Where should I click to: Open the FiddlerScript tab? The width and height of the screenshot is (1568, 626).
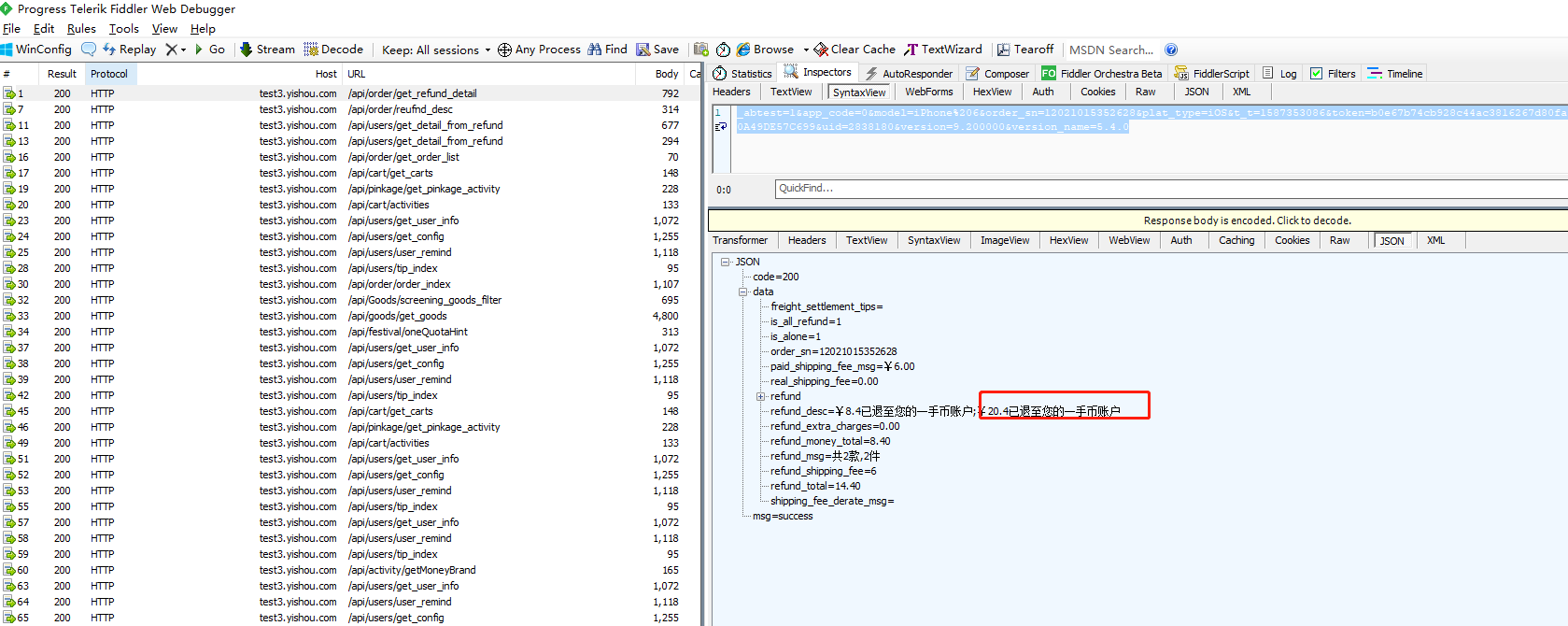click(1211, 73)
